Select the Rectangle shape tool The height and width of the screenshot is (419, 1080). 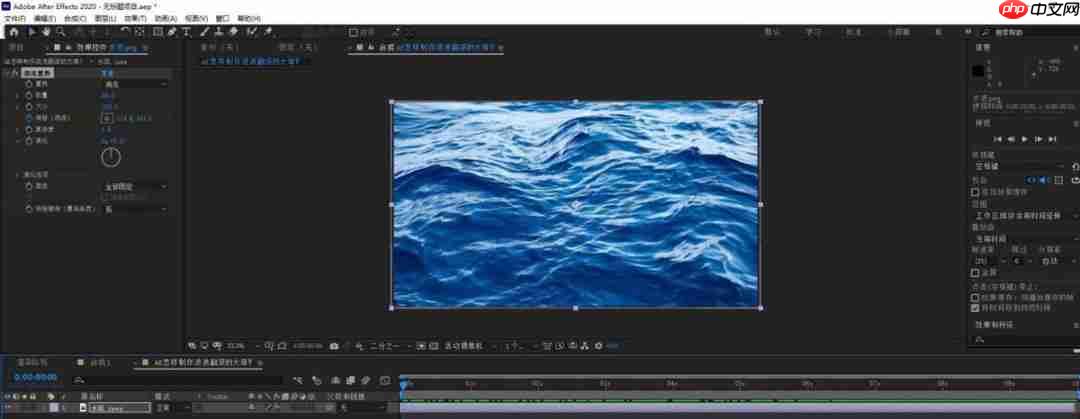click(x=157, y=32)
